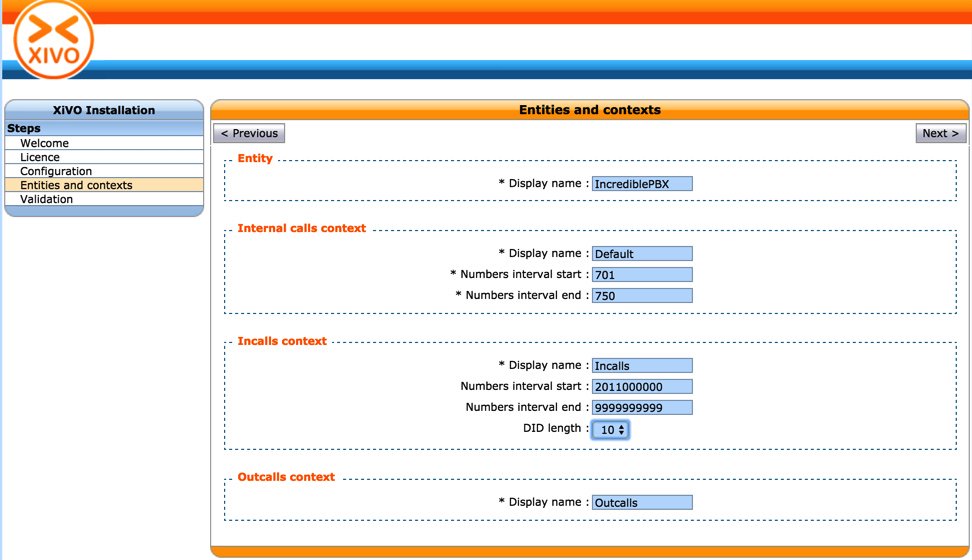
Task: Focus internal Numbers interval start field 701
Action: (642, 275)
